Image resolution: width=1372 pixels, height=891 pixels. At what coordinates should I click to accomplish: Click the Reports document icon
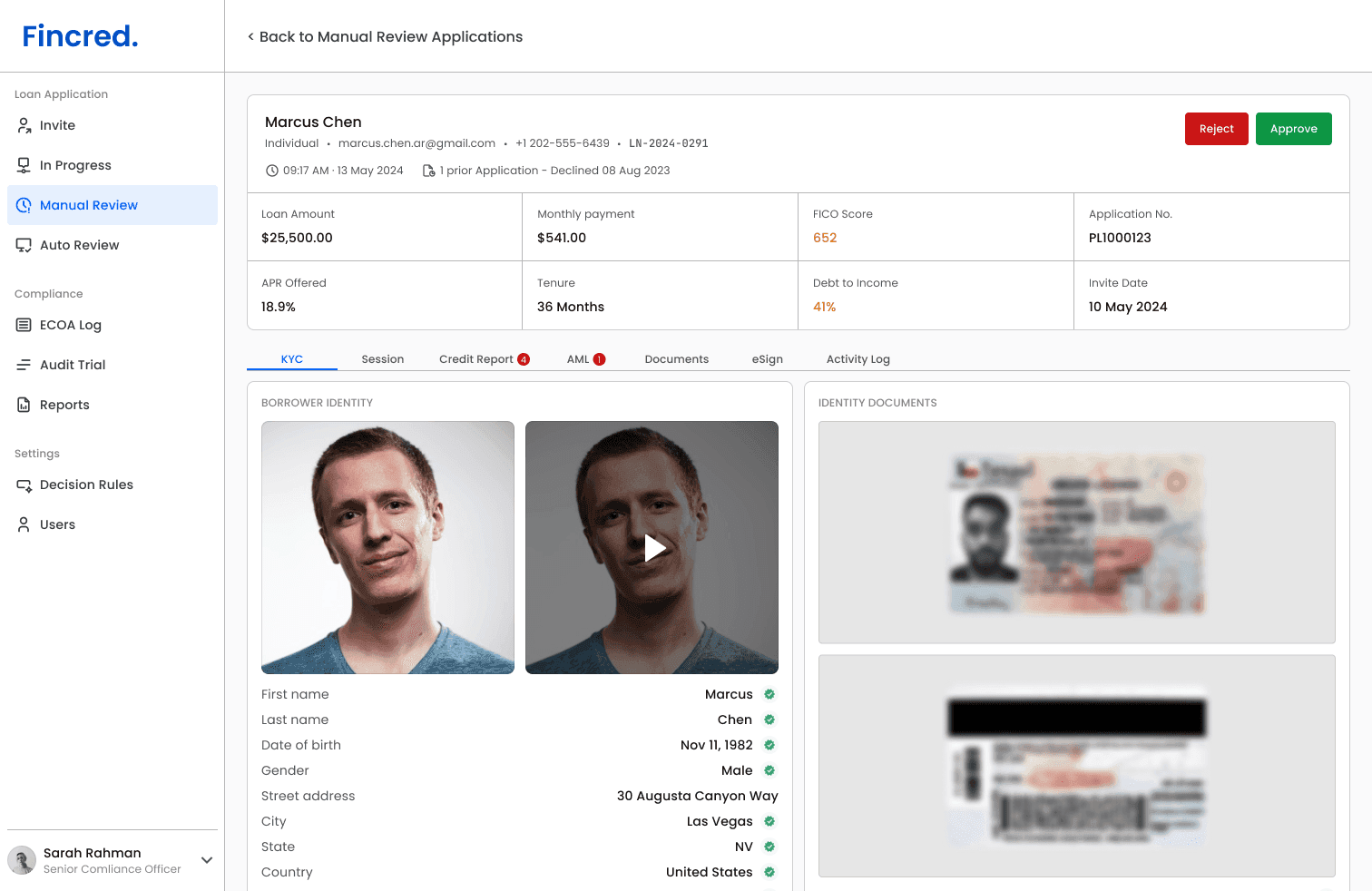[x=24, y=405]
